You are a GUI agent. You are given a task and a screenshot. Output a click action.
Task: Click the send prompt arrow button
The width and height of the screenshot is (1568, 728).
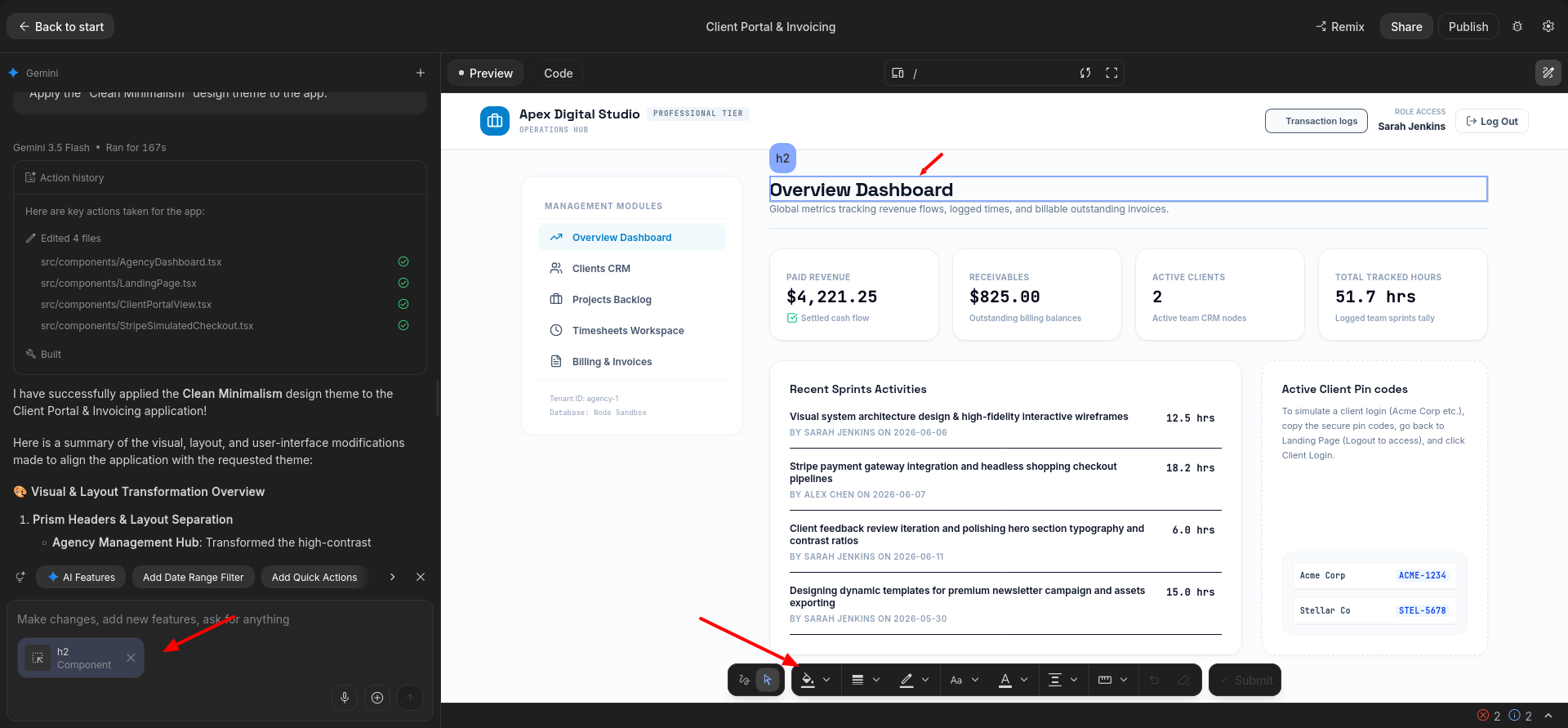[410, 697]
